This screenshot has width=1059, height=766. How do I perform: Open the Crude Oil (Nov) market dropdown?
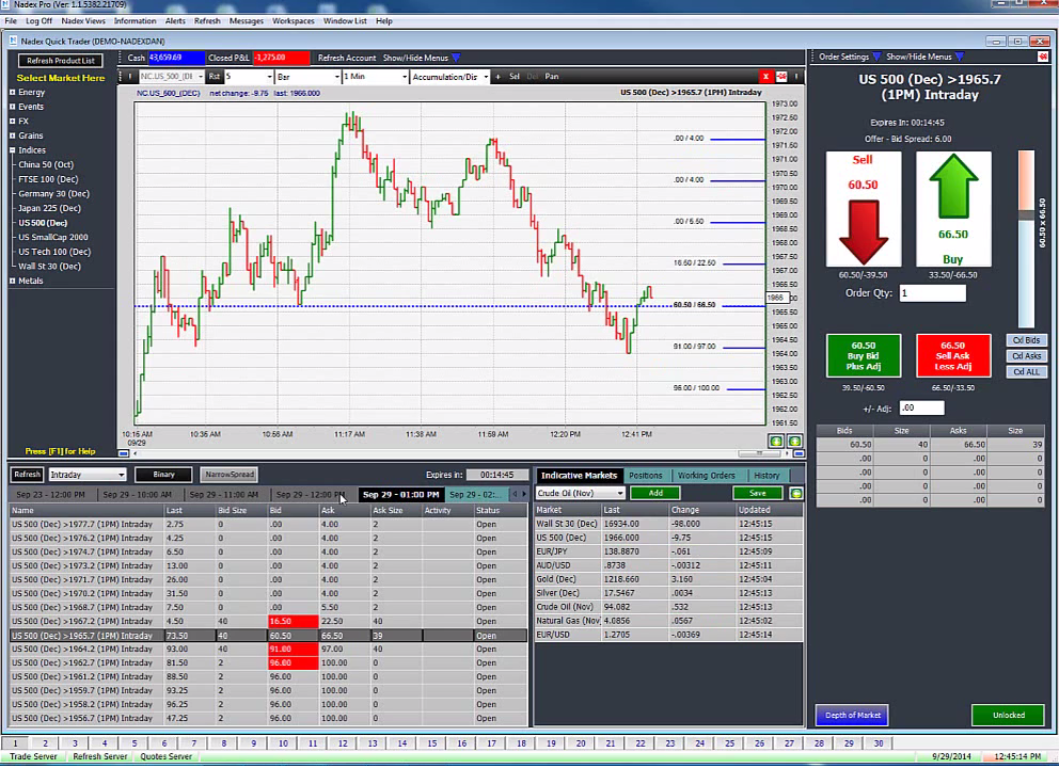point(580,493)
